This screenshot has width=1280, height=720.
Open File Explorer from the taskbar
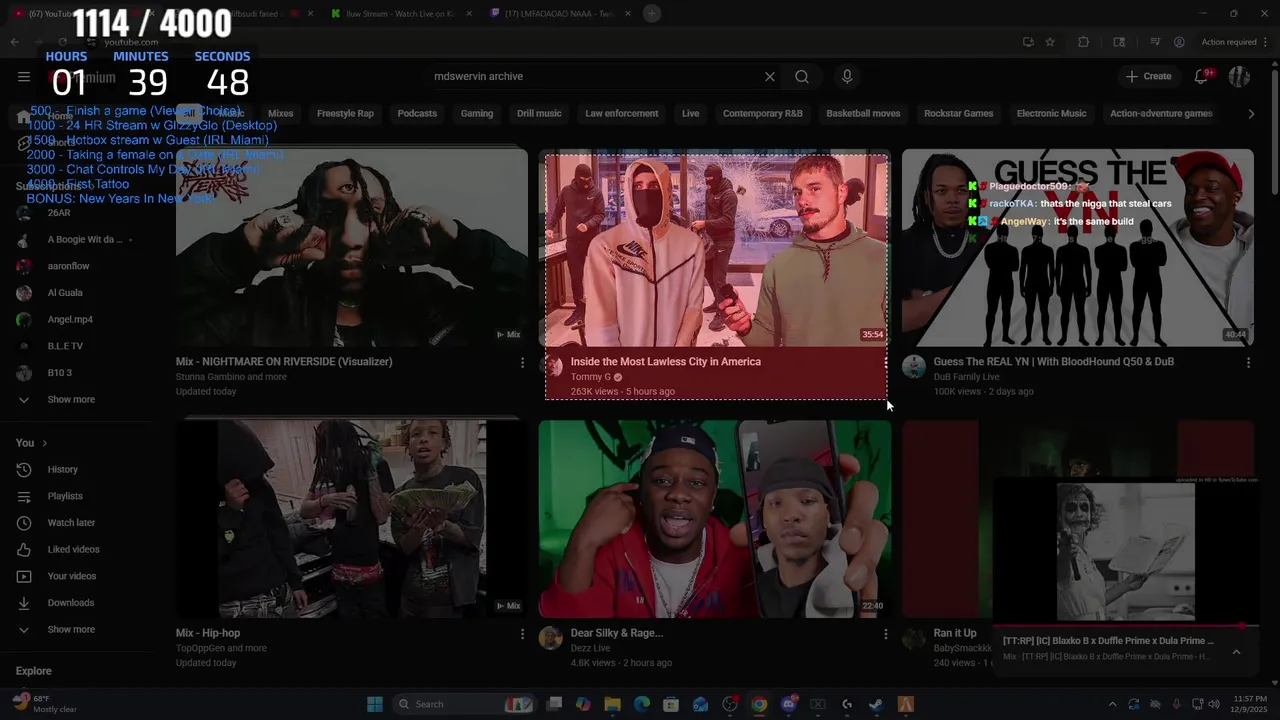[x=613, y=704]
